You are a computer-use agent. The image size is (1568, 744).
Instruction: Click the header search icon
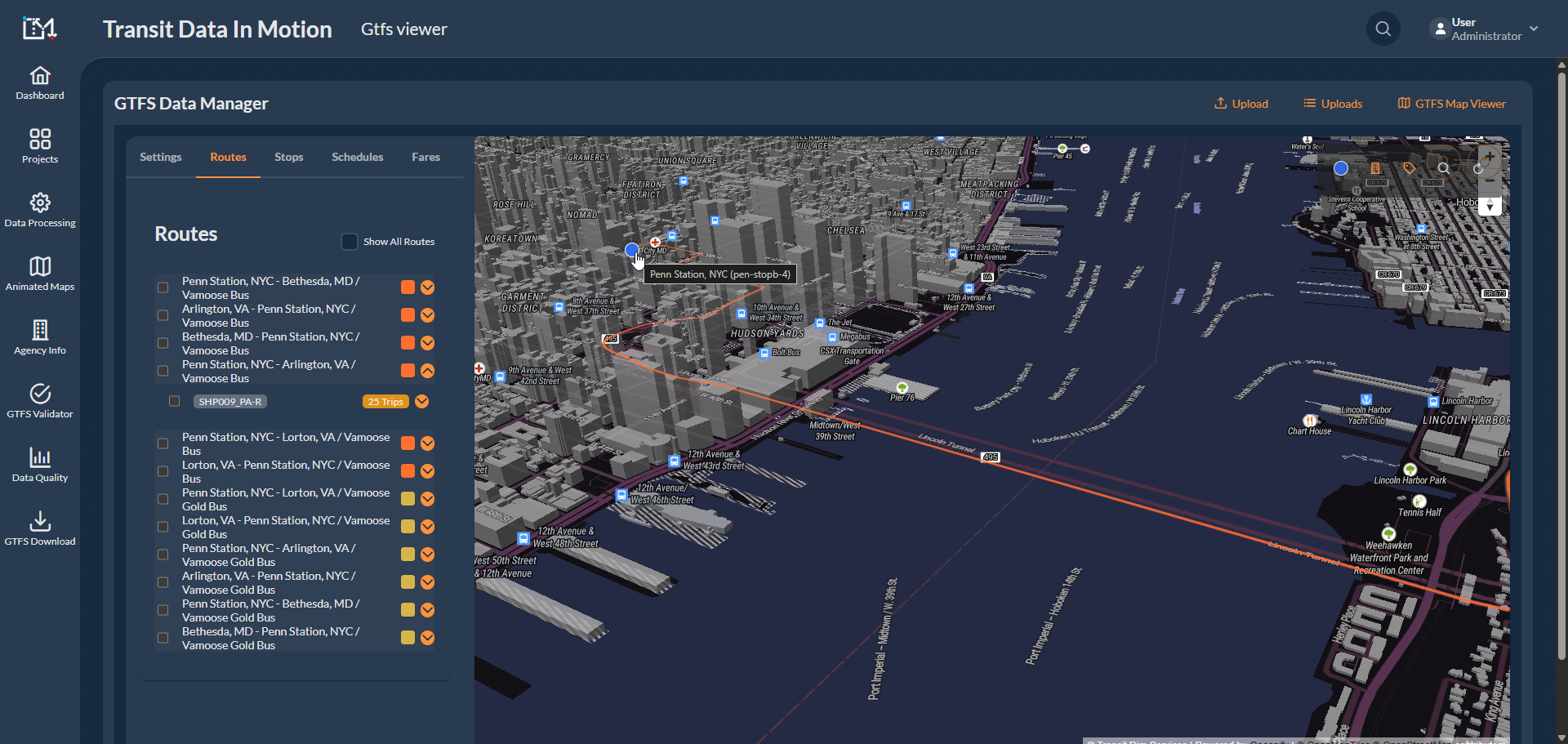(1383, 29)
